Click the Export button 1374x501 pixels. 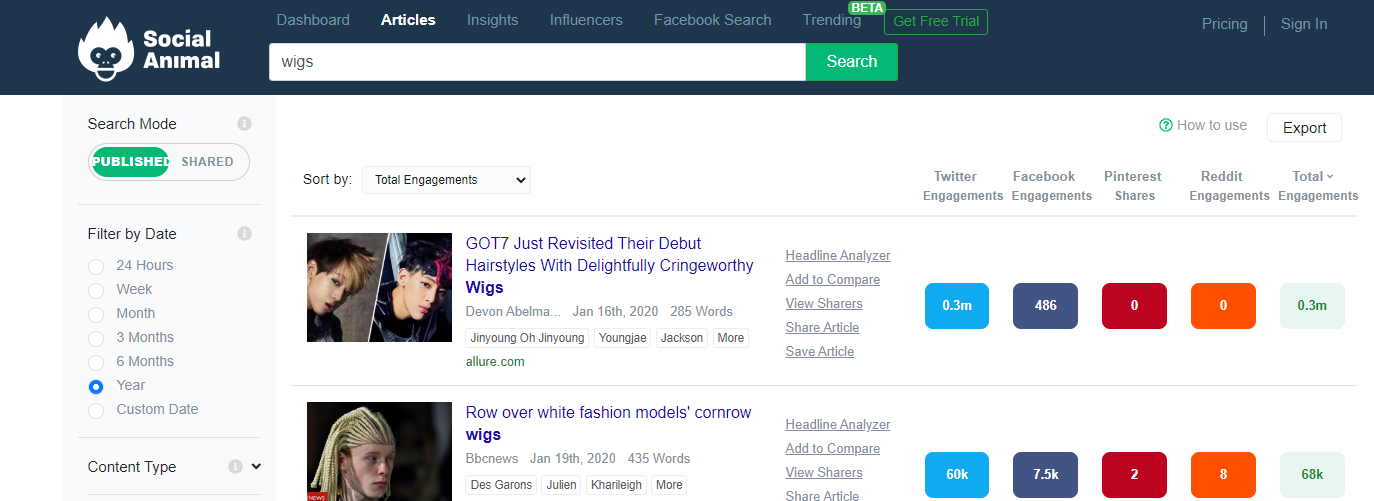click(1304, 128)
